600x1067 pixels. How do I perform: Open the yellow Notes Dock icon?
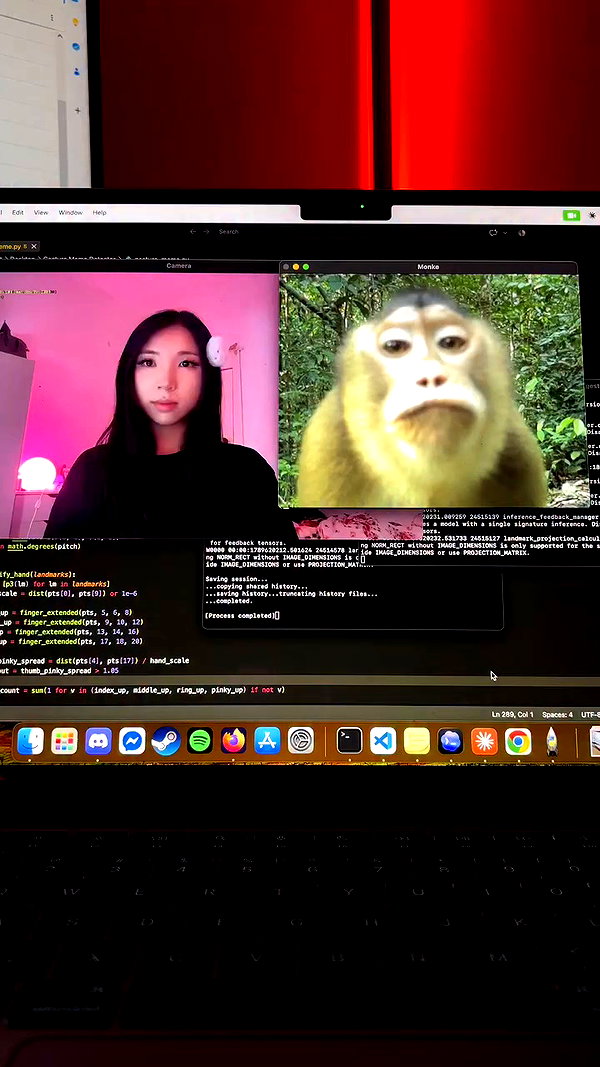(417, 740)
